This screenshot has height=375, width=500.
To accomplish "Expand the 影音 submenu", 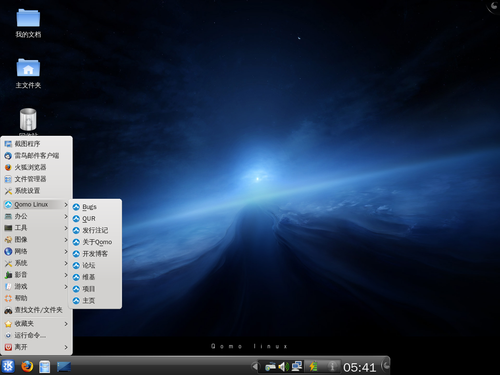I will point(36,275).
